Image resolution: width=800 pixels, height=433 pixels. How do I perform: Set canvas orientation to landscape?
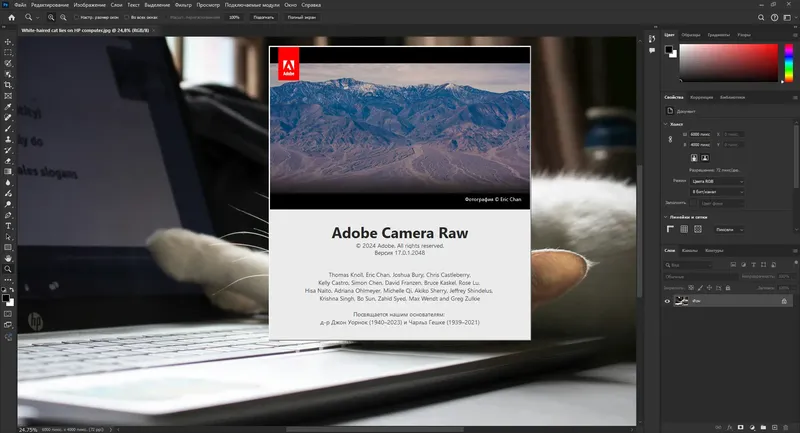(705, 158)
